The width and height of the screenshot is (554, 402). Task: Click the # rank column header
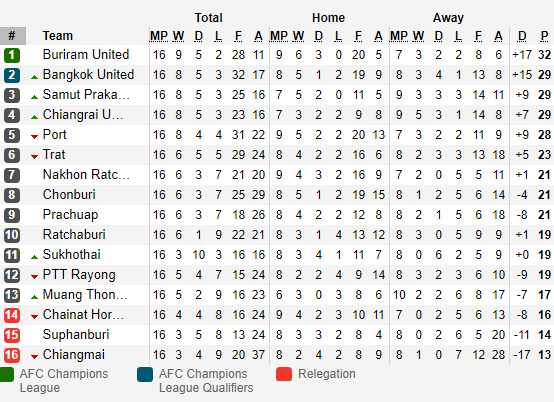click(13, 36)
